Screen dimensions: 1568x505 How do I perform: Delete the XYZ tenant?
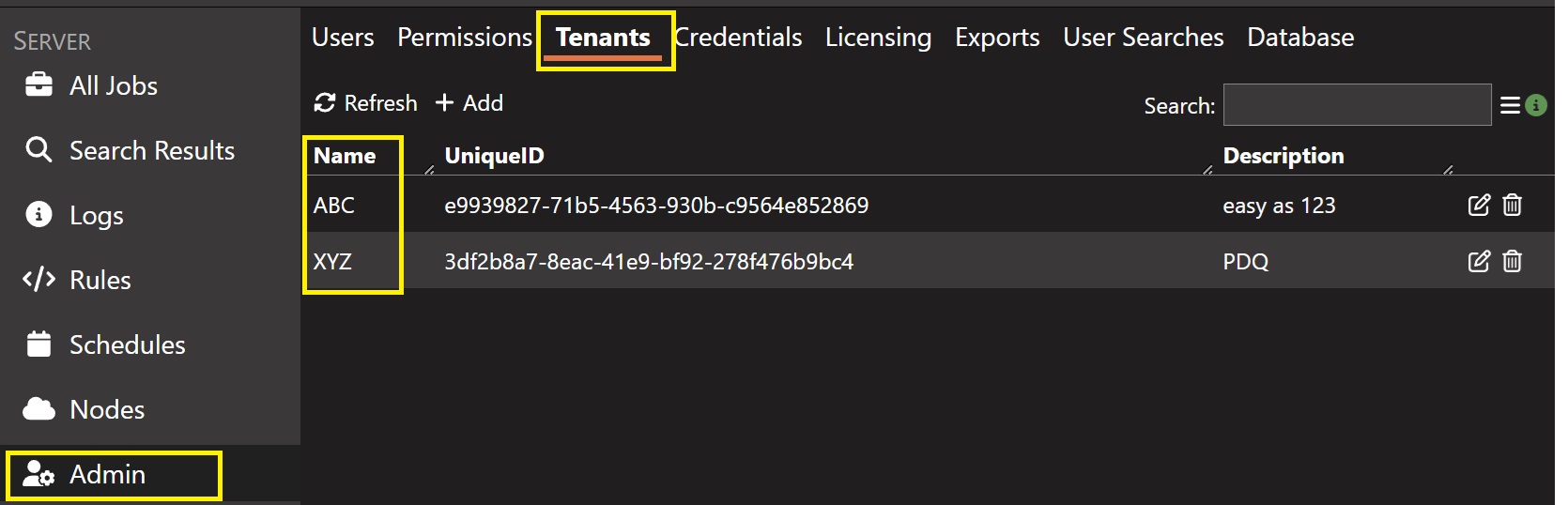click(1512, 262)
